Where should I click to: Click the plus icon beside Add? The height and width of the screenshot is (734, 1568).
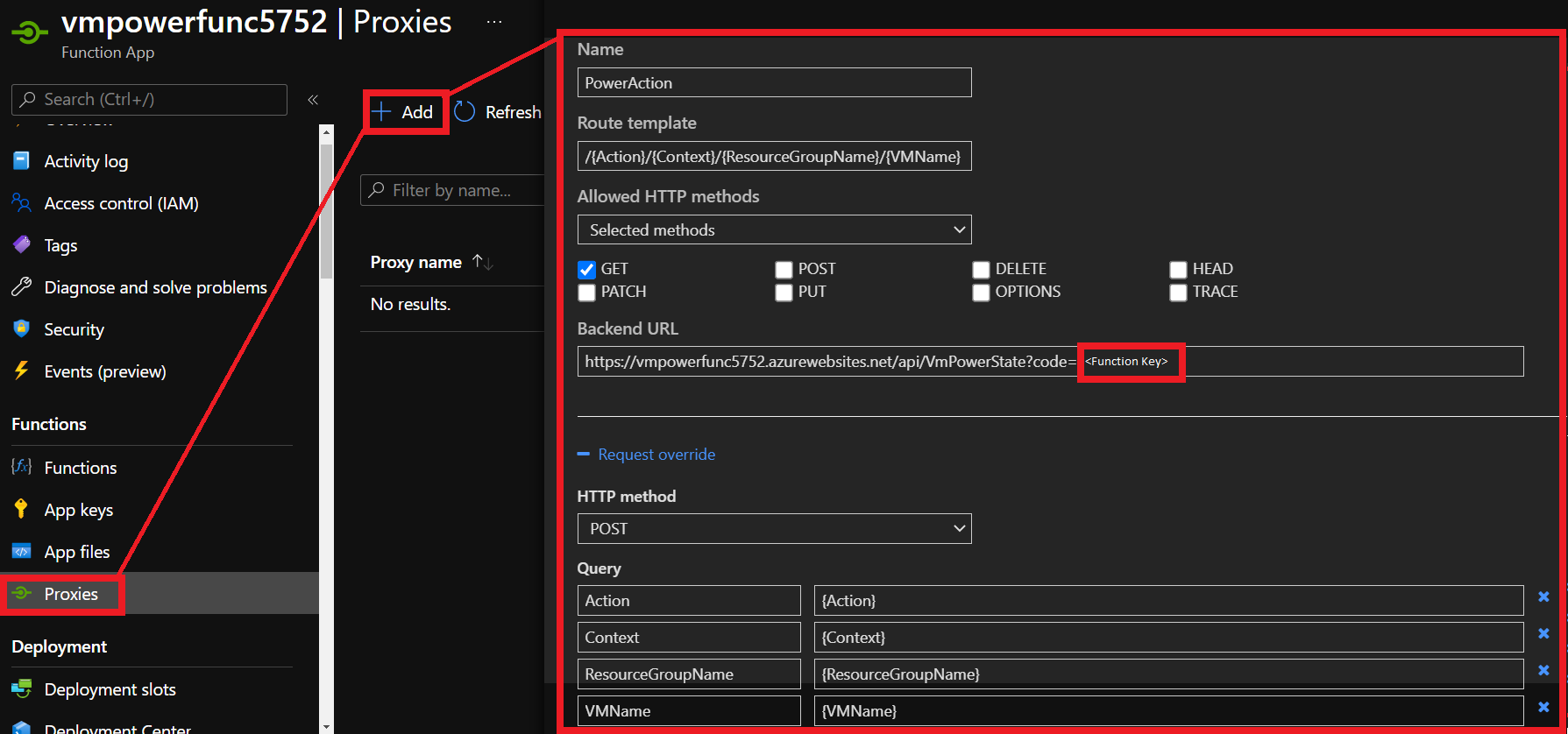click(x=380, y=111)
